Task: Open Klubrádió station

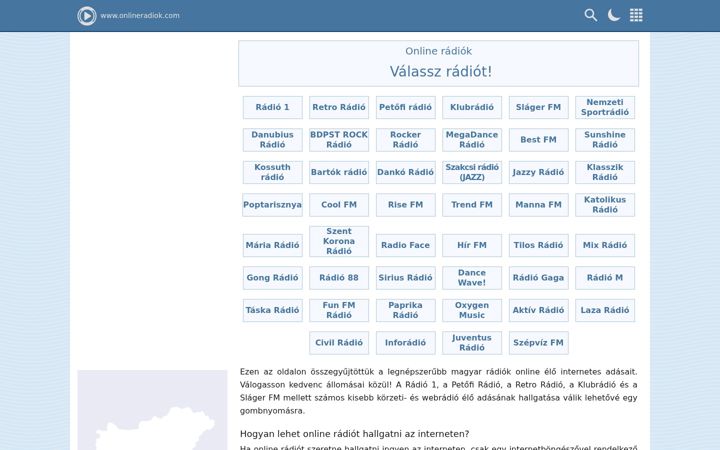Action: click(472, 107)
